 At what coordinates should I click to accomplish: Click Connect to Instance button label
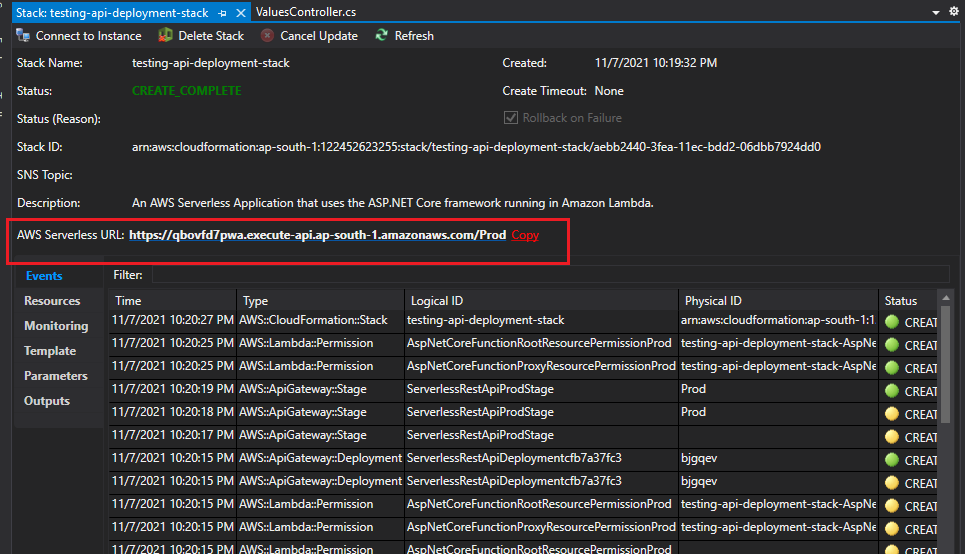(x=89, y=36)
